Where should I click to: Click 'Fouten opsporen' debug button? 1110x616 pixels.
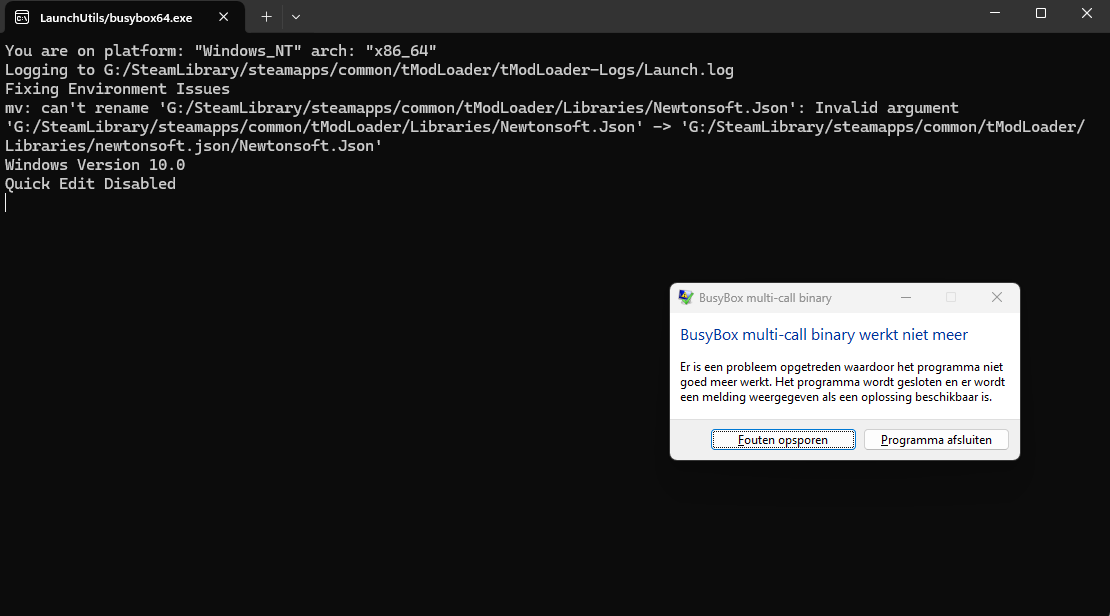tap(783, 440)
